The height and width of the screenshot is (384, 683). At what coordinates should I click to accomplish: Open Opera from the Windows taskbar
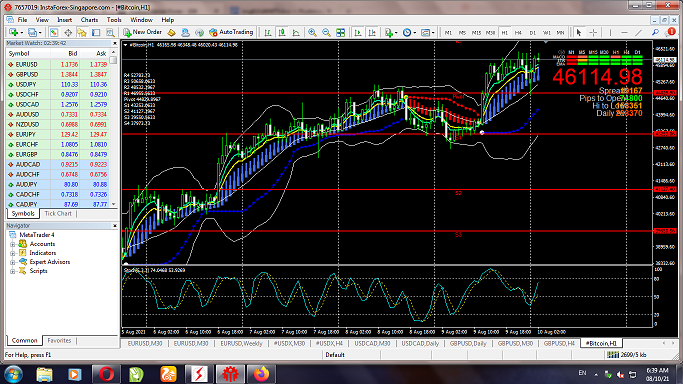(106, 374)
